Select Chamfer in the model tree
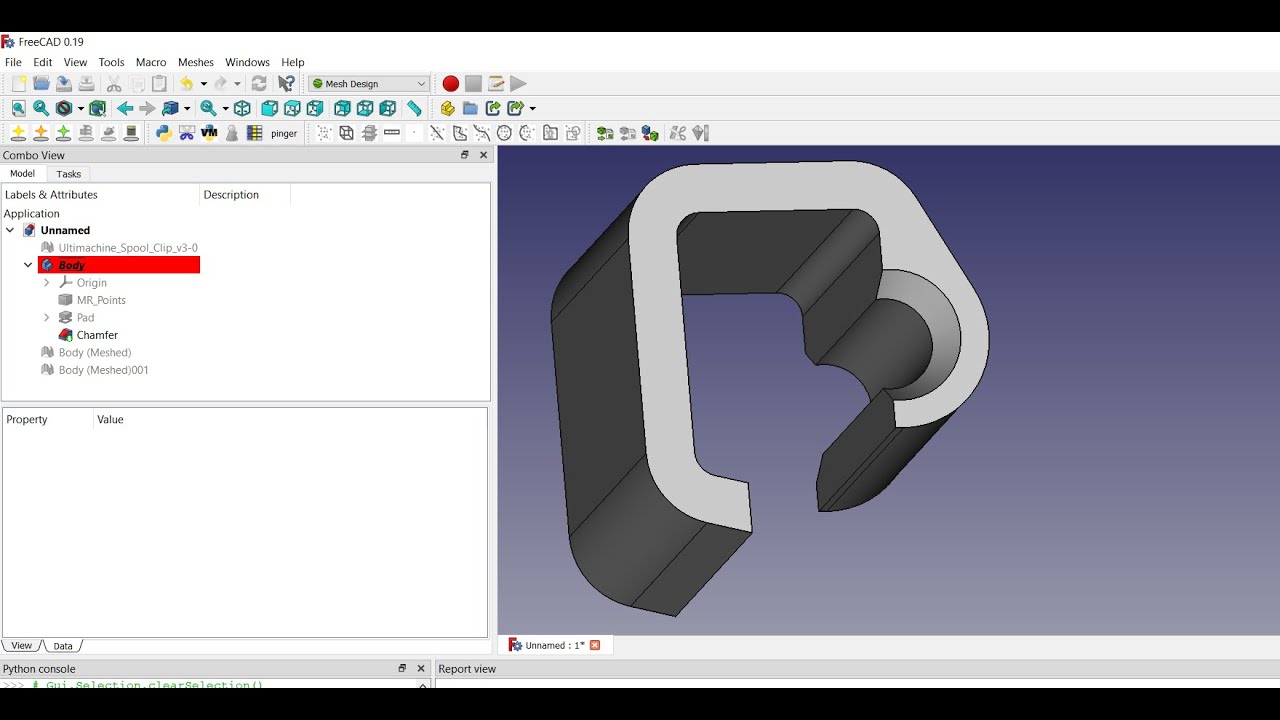The height and width of the screenshot is (720, 1280). (97, 335)
